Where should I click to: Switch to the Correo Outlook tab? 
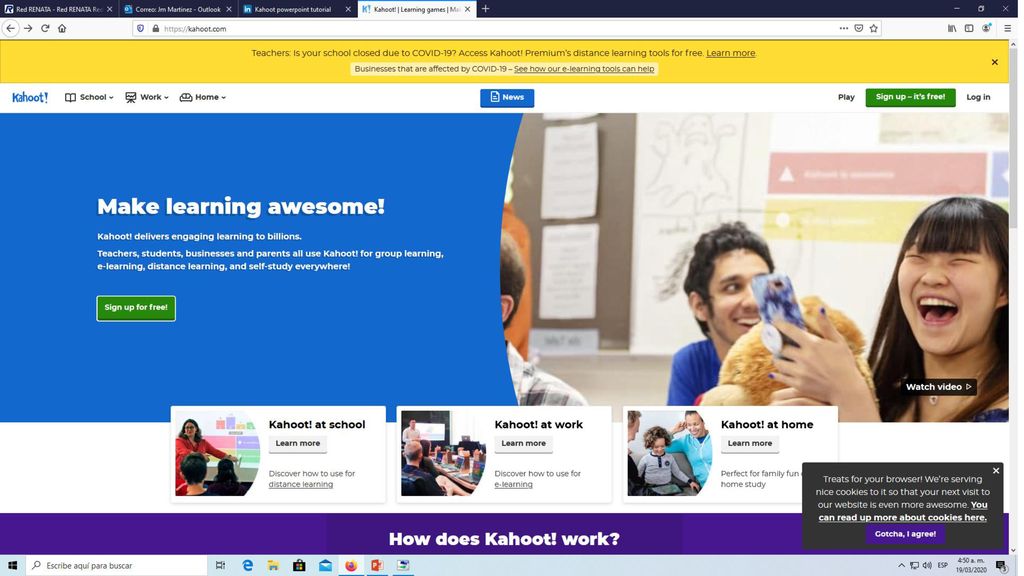tap(178, 9)
